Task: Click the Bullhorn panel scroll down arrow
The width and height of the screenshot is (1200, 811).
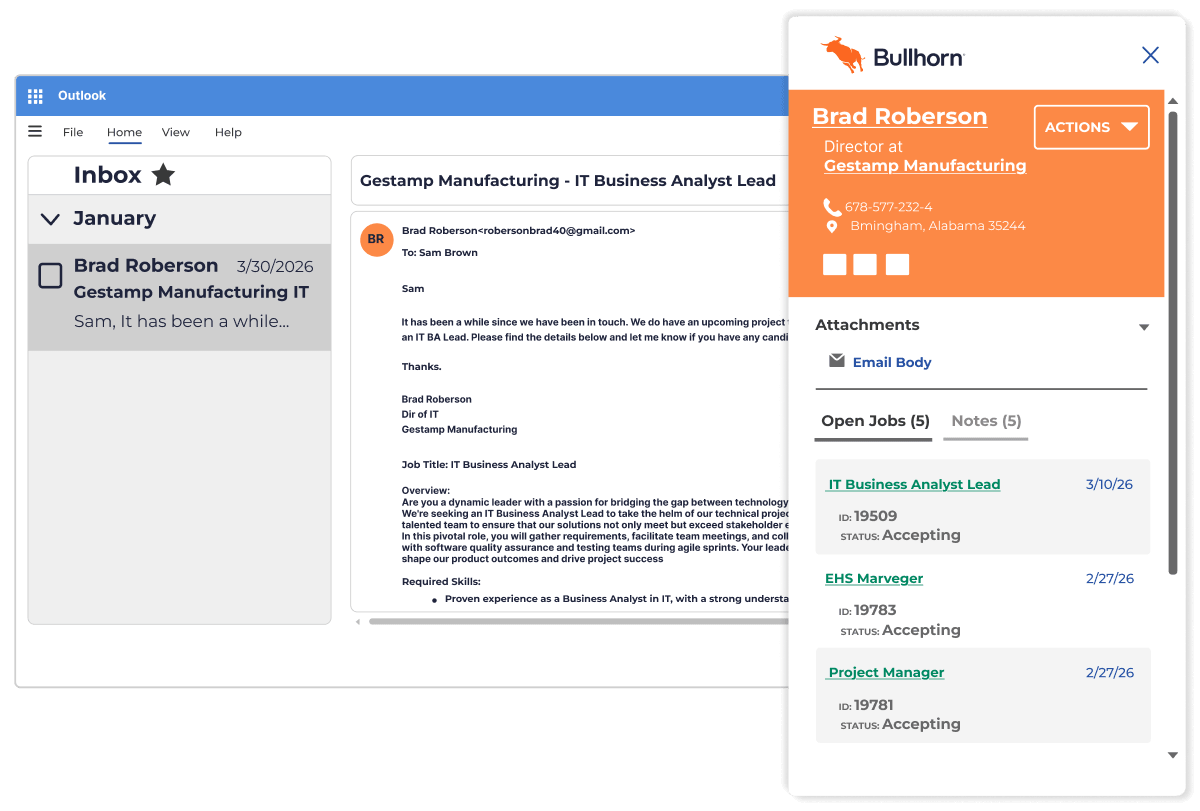Action: click(1173, 755)
